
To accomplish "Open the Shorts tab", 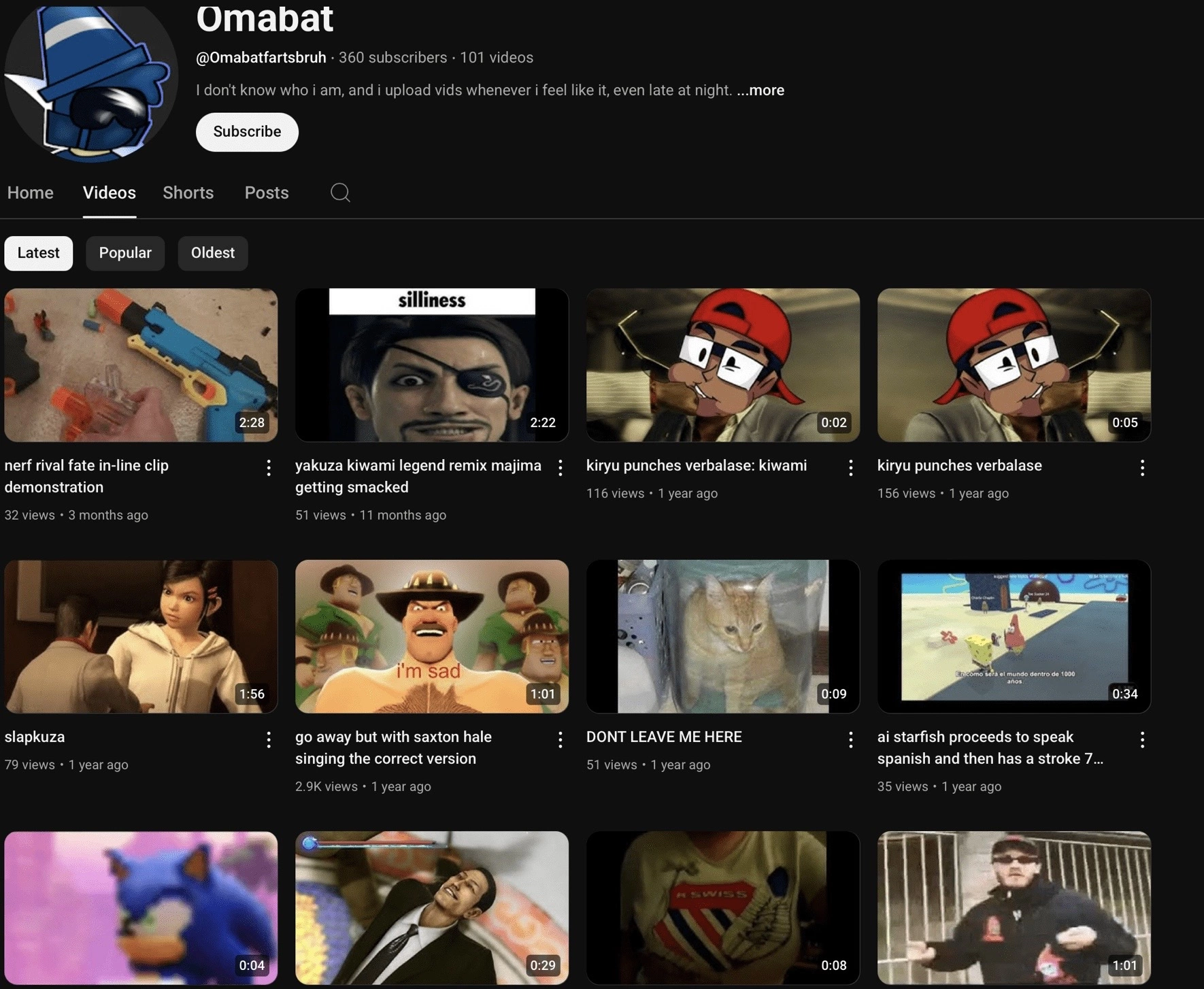I will point(188,192).
